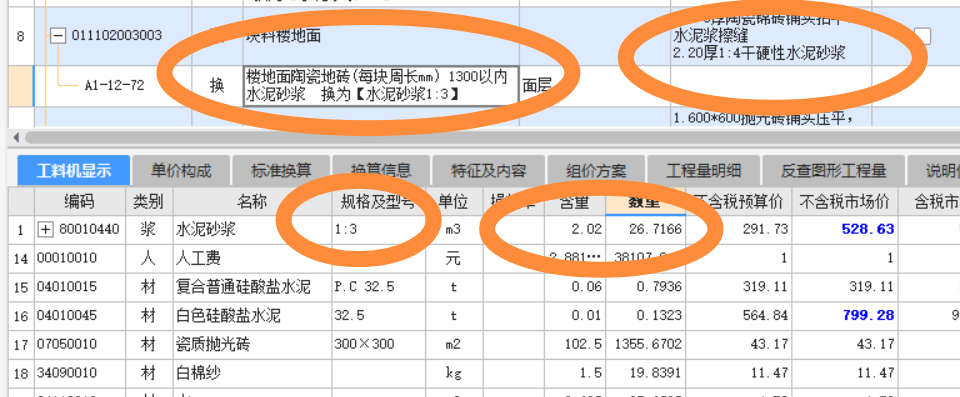
Task: Select the 白色硅酸盐水泥 row name
Action: [252, 316]
